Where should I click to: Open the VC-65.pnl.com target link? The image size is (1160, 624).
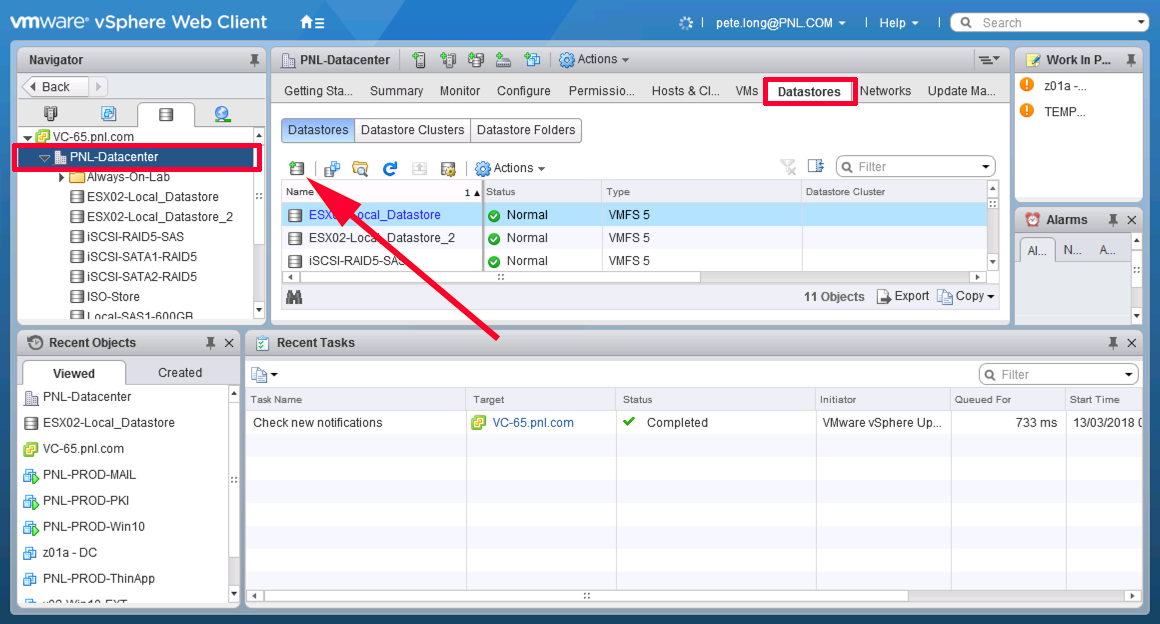click(x=533, y=423)
